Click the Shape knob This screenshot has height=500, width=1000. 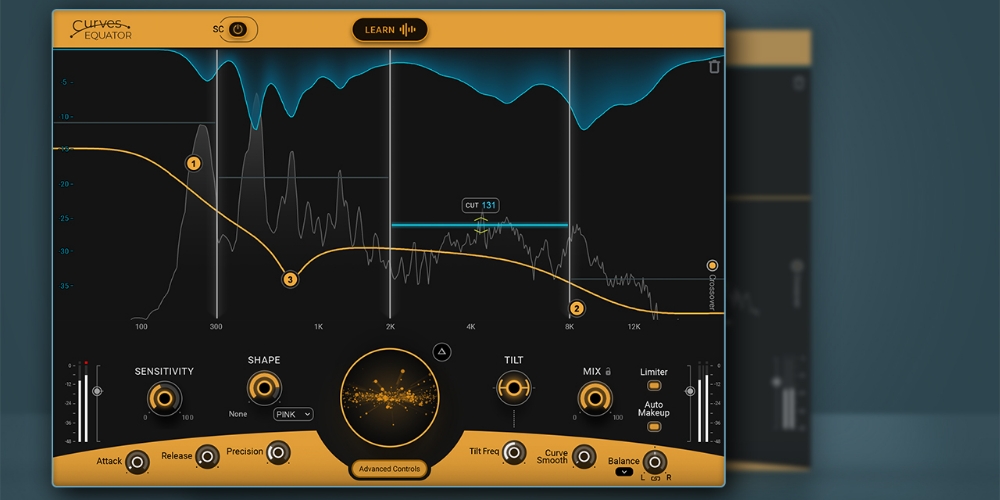tap(264, 386)
